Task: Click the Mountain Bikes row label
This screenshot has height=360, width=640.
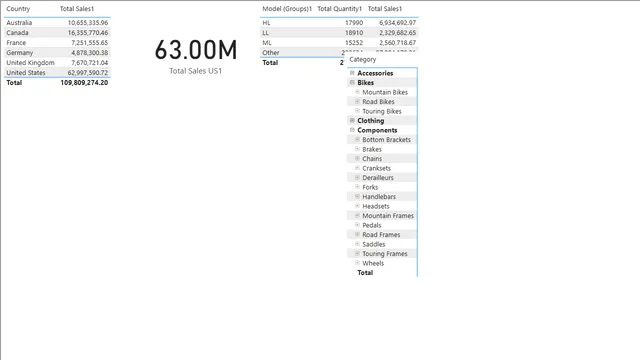Action: click(385, 92)
